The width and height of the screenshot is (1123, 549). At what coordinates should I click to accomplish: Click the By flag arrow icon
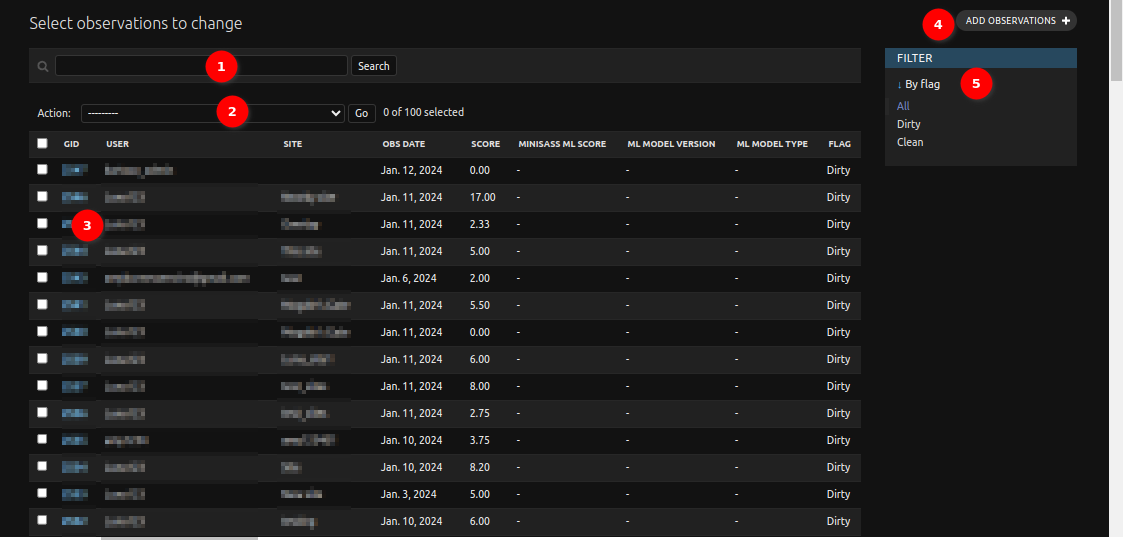point(900,84)
